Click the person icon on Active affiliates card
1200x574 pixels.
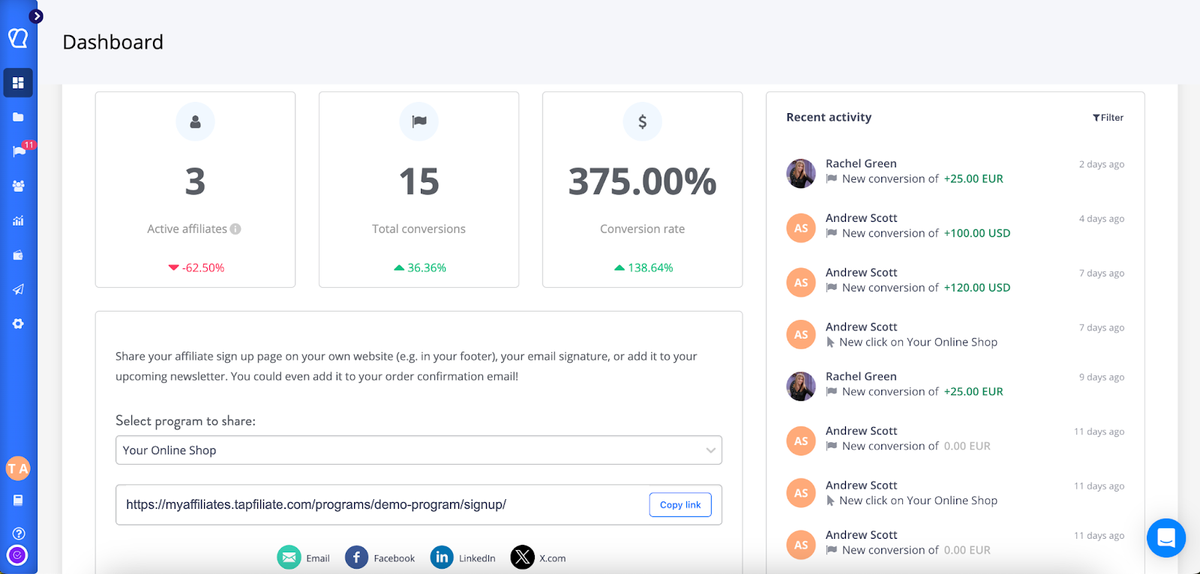[x=195, y=122]
